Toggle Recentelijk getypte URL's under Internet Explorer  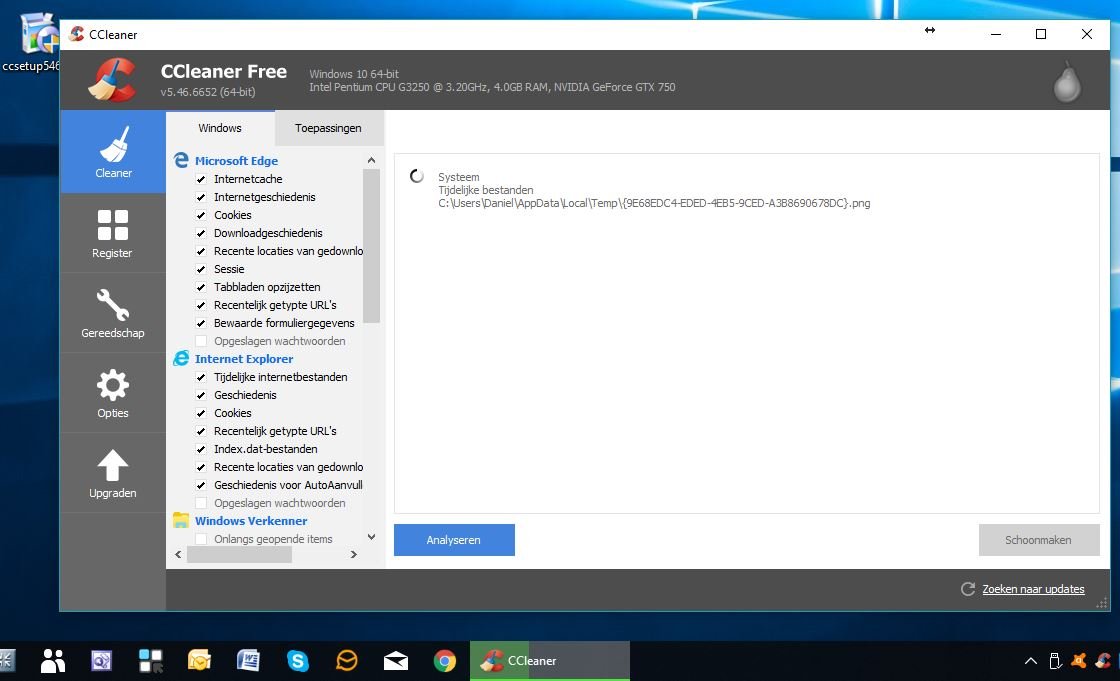[x=201, y=431]
